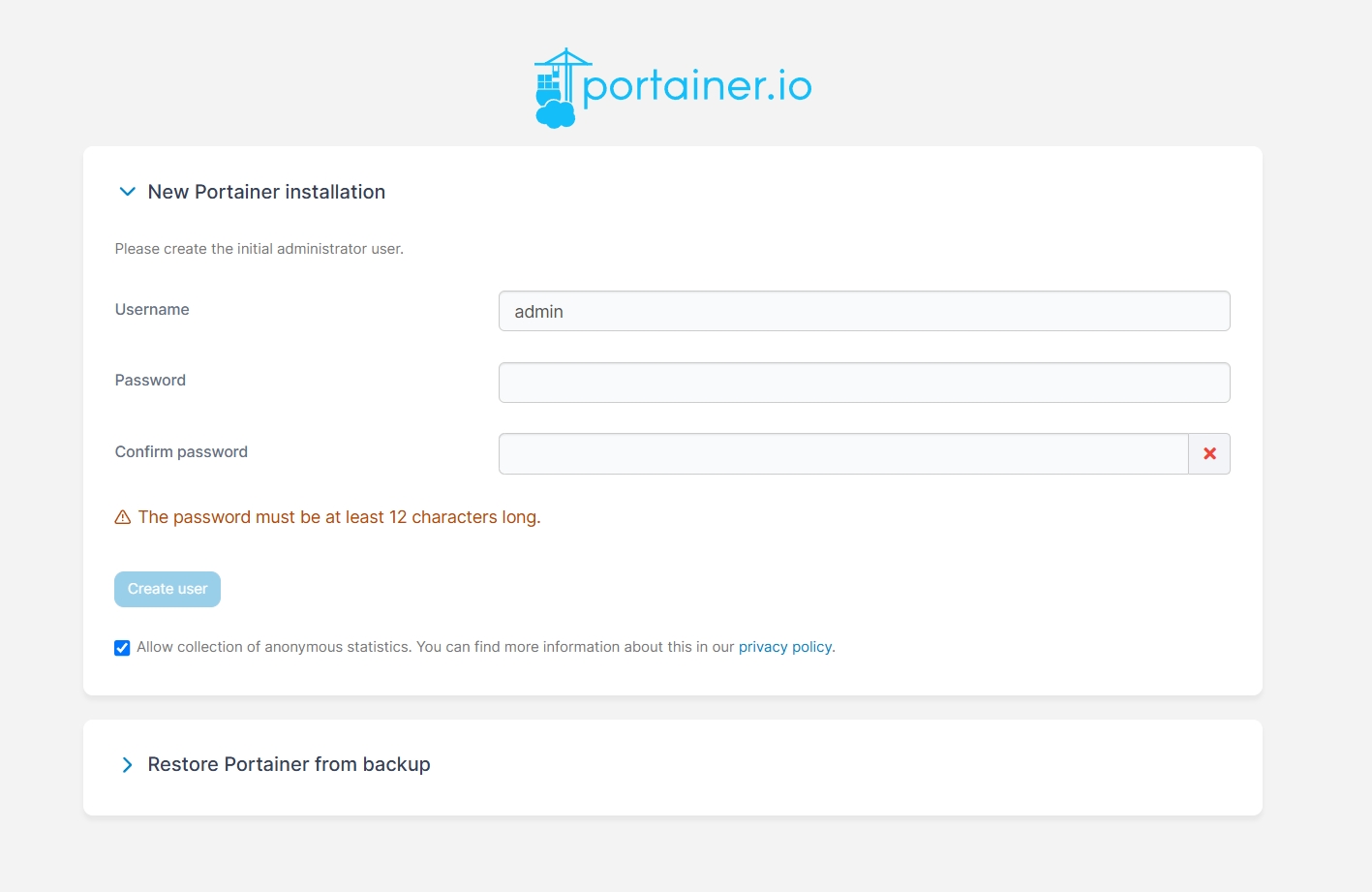Click the portainer.io wordmark text

click(697, 86)
